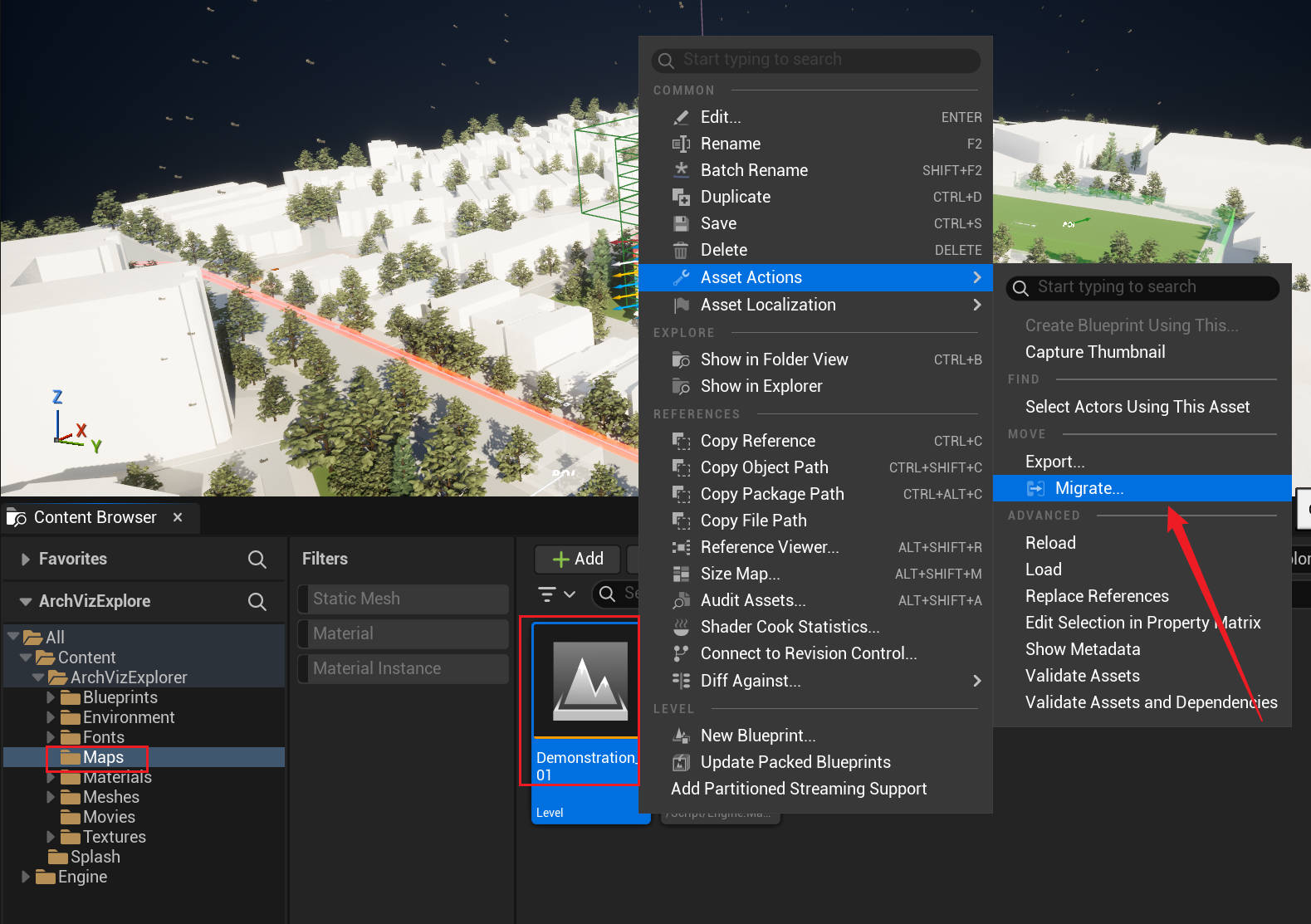This screenshot has height=924, width=1311.
Task: Click the Delete trash icon
Action: 681,250
